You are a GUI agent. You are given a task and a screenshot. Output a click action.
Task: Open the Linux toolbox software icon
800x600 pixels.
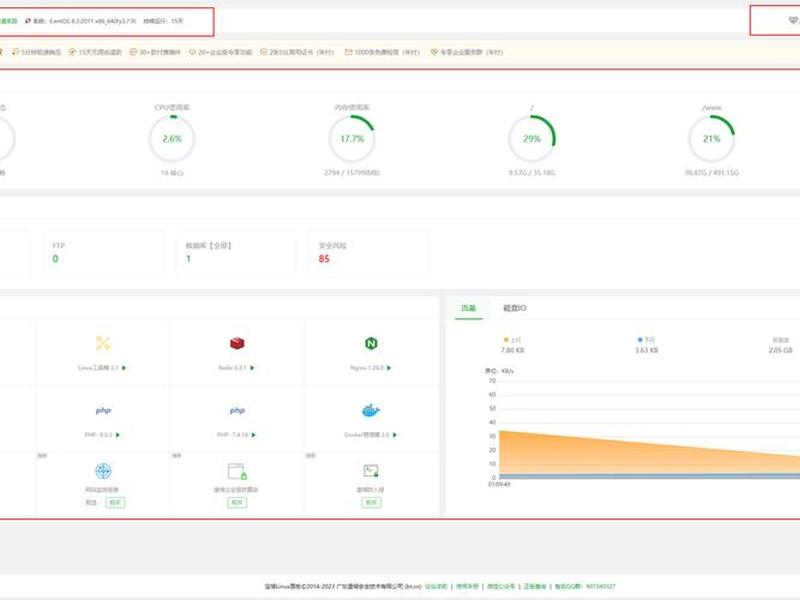click(x=103, y=343)
